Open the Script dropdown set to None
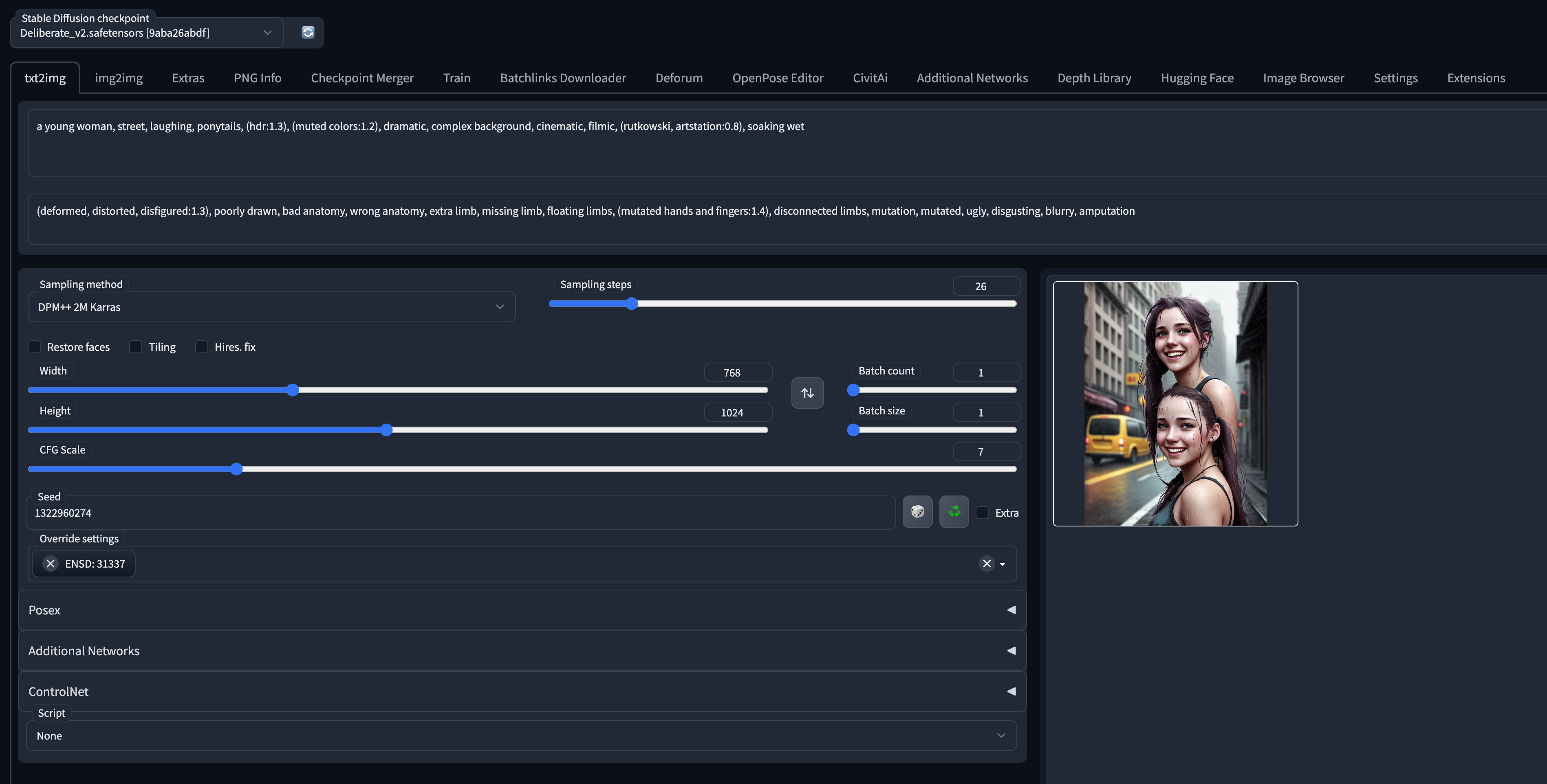This screenshot has width=1547, height=784. tap(521, 736)
